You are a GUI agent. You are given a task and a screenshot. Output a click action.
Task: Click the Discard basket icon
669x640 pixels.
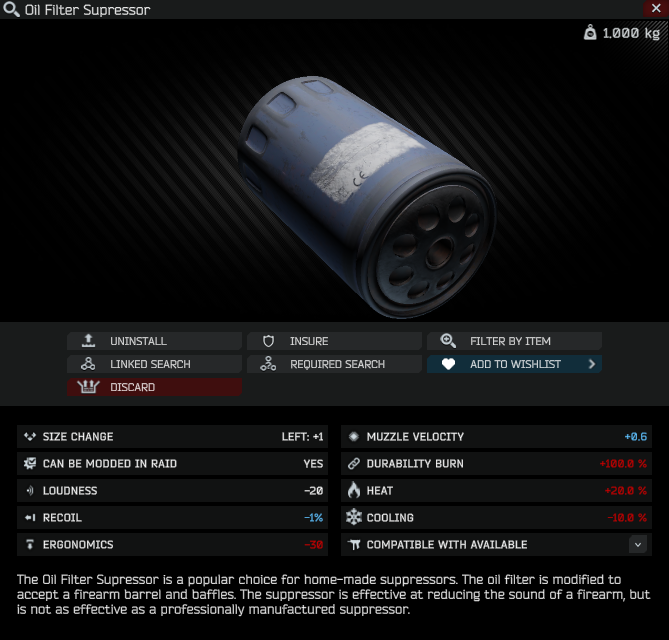click(88, 387)
